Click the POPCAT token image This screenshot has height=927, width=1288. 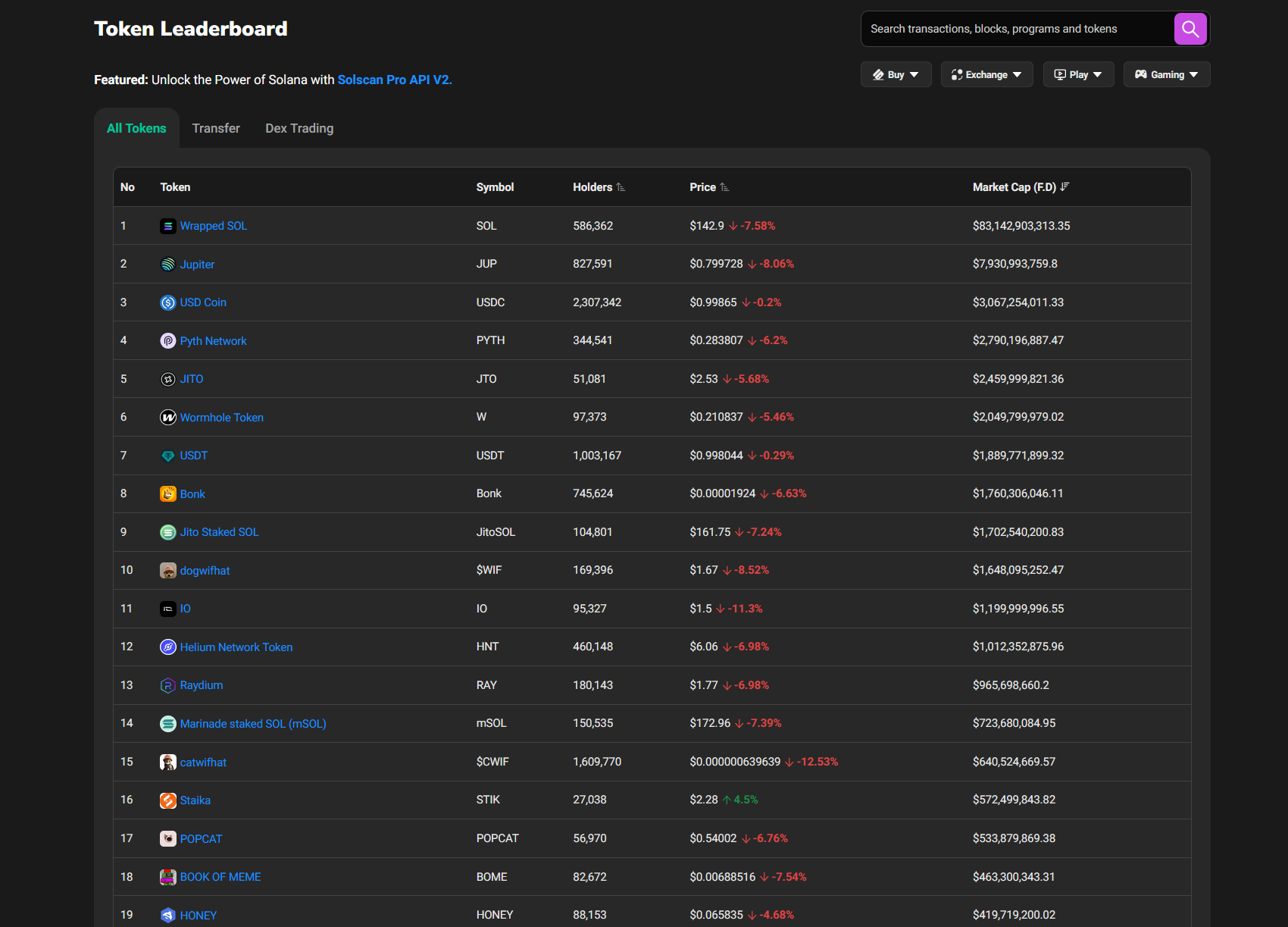pyautogui.click(x=168, y=839)
